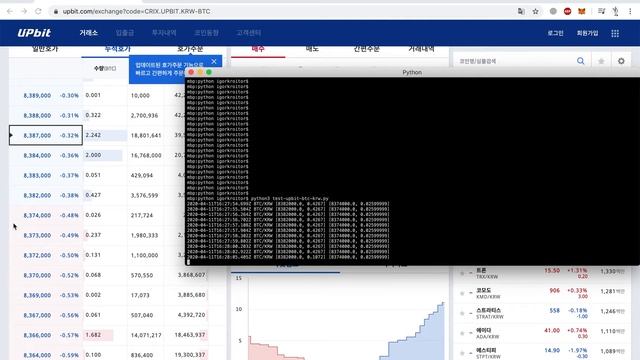The height and width of the screenshot is (360, 640).
Task: Click order book price 8,389,000
Action: click(x=37, y=96)
